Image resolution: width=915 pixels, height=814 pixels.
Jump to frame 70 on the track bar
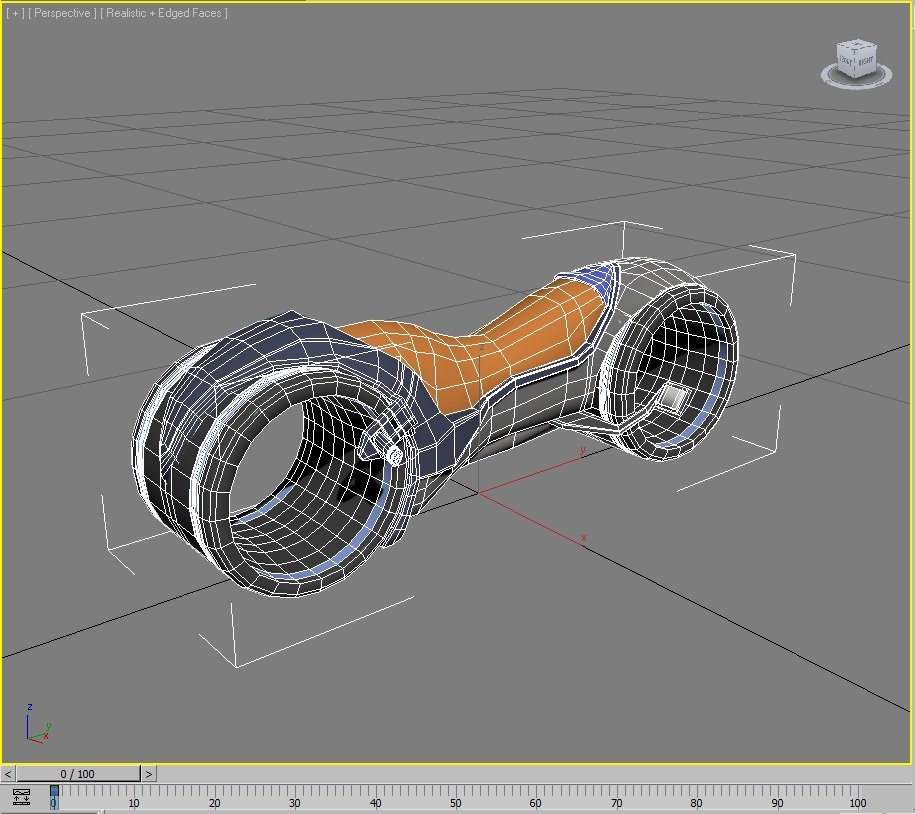point(616,803)
